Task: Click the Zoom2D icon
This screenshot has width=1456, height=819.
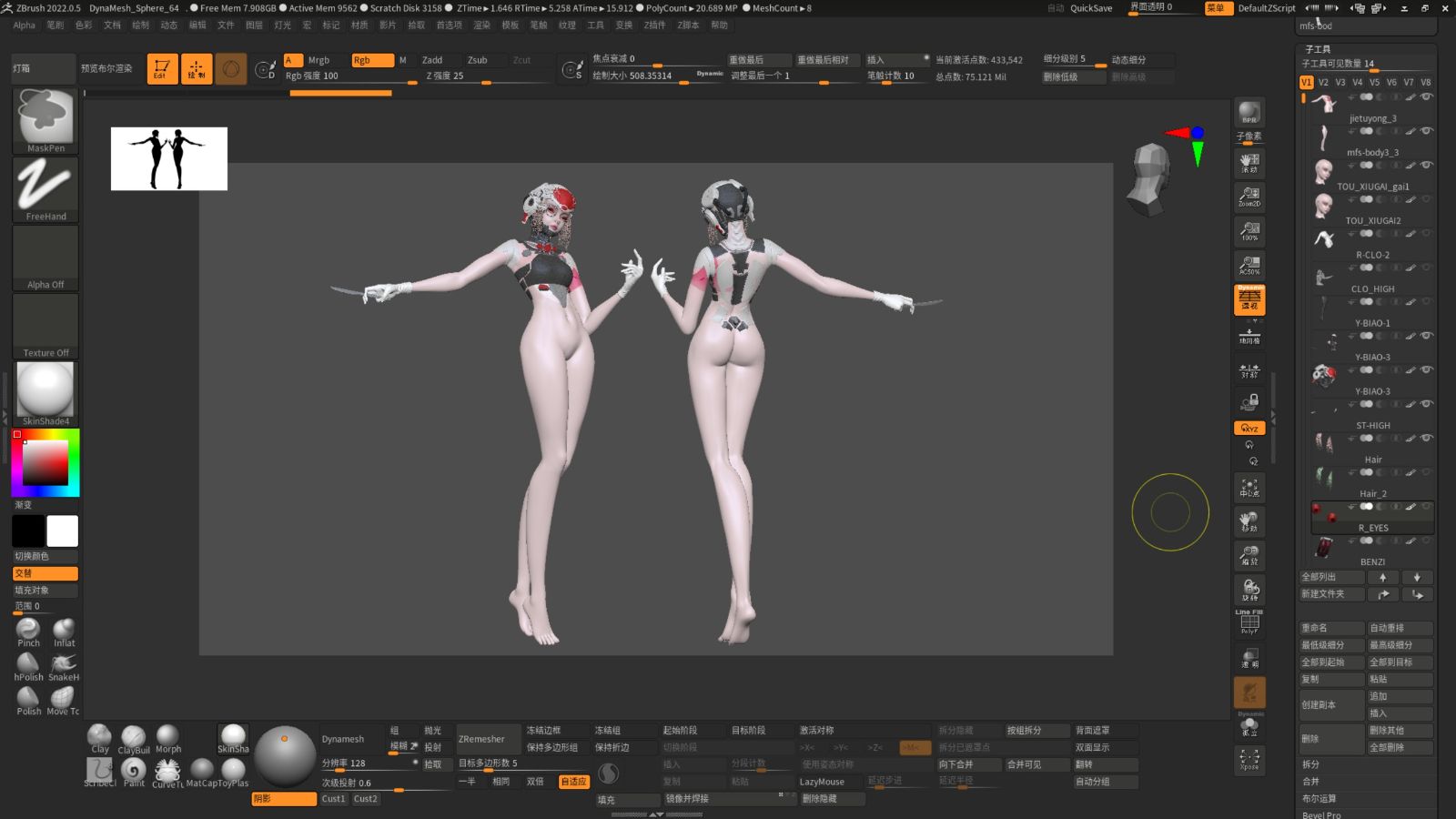Action: pos(1249,197)
